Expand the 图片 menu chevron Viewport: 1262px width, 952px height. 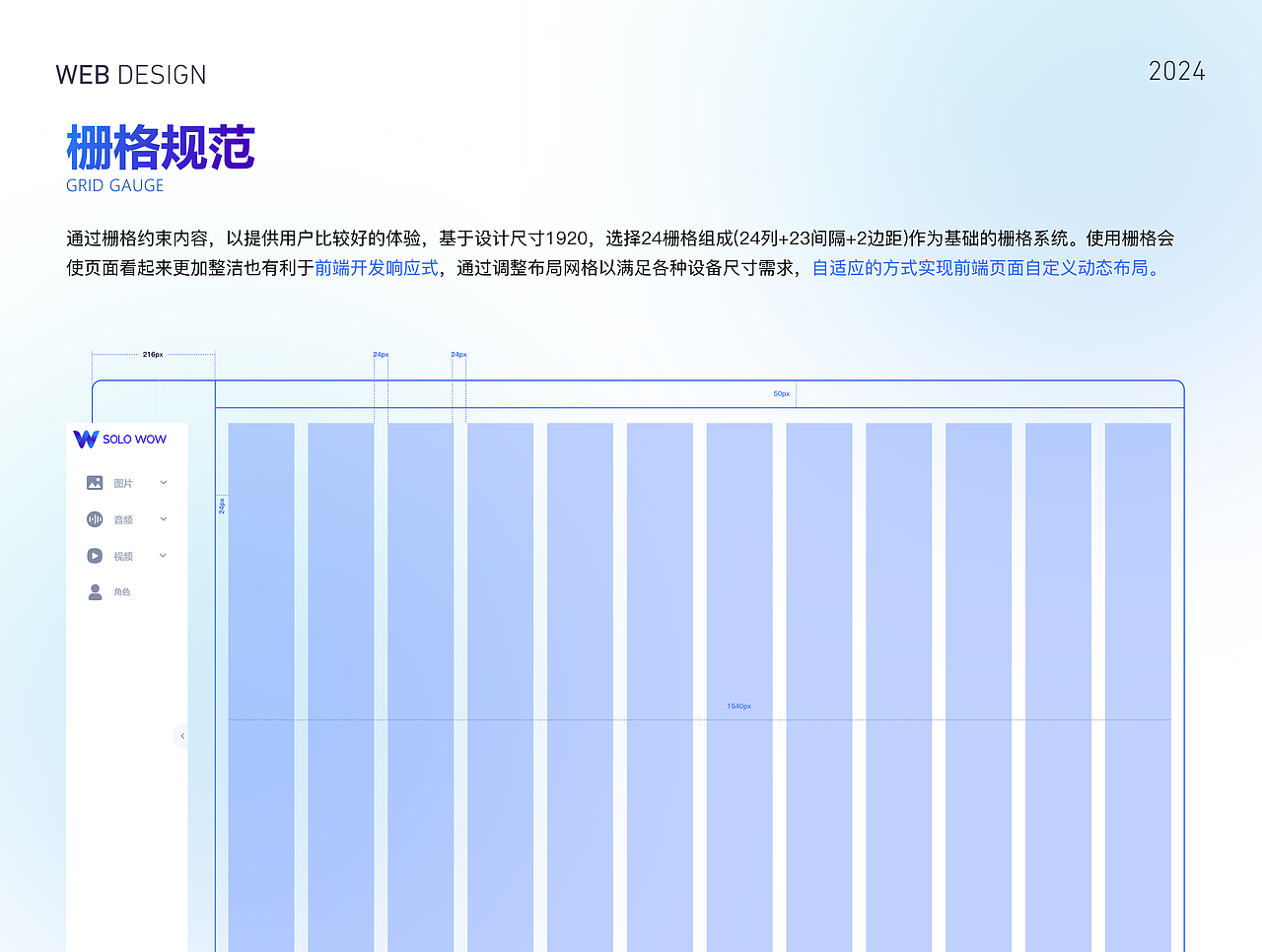pos(164,483)
